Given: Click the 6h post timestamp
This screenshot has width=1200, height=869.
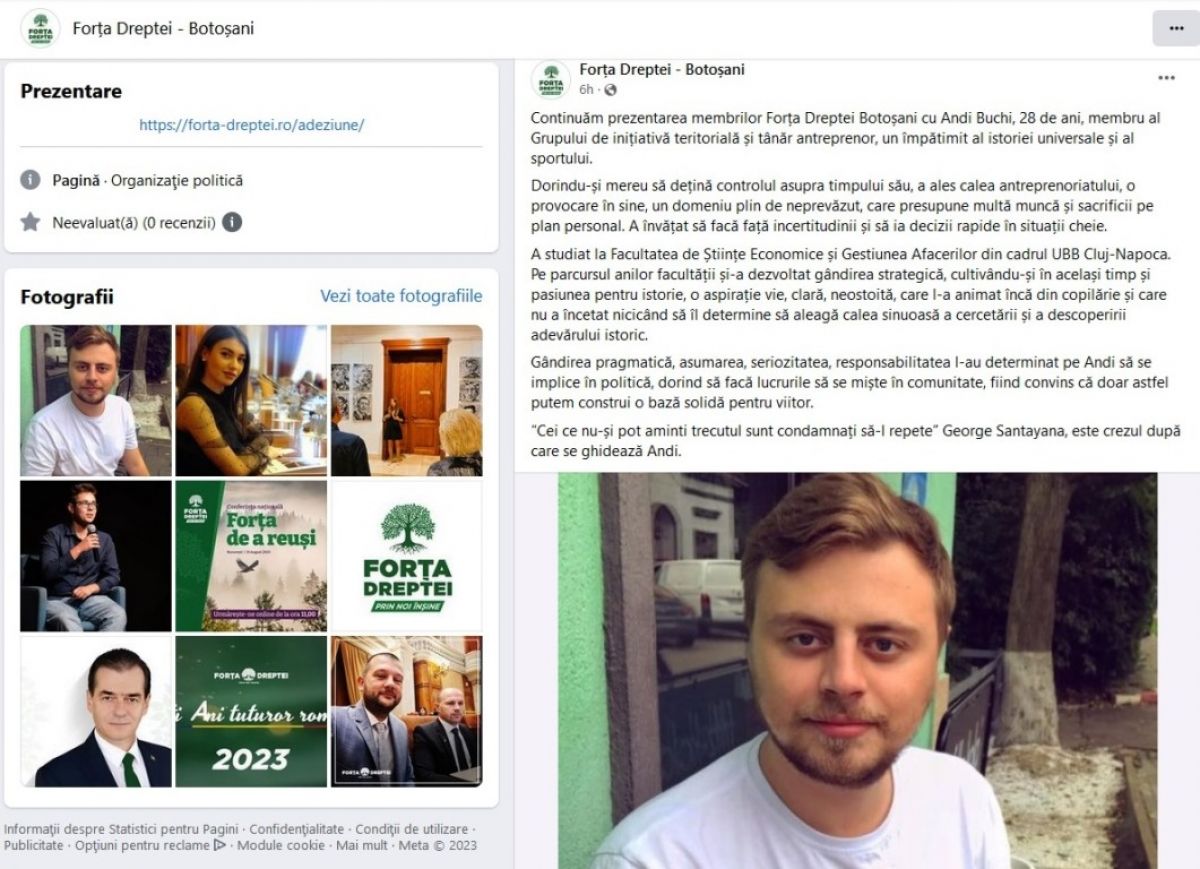Looking at the screenshot, I should 586,90.
